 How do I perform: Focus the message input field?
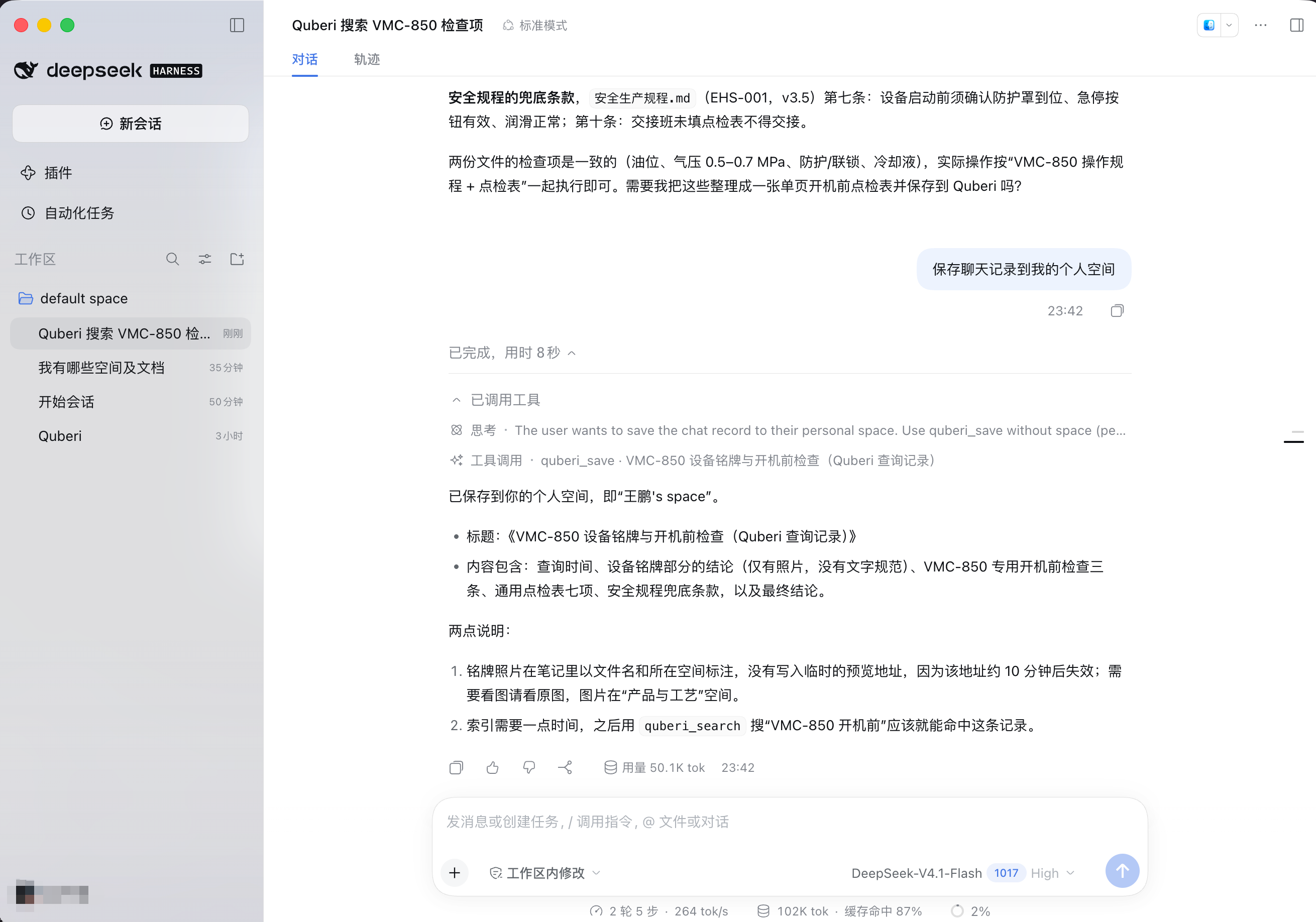pos(790,822)
